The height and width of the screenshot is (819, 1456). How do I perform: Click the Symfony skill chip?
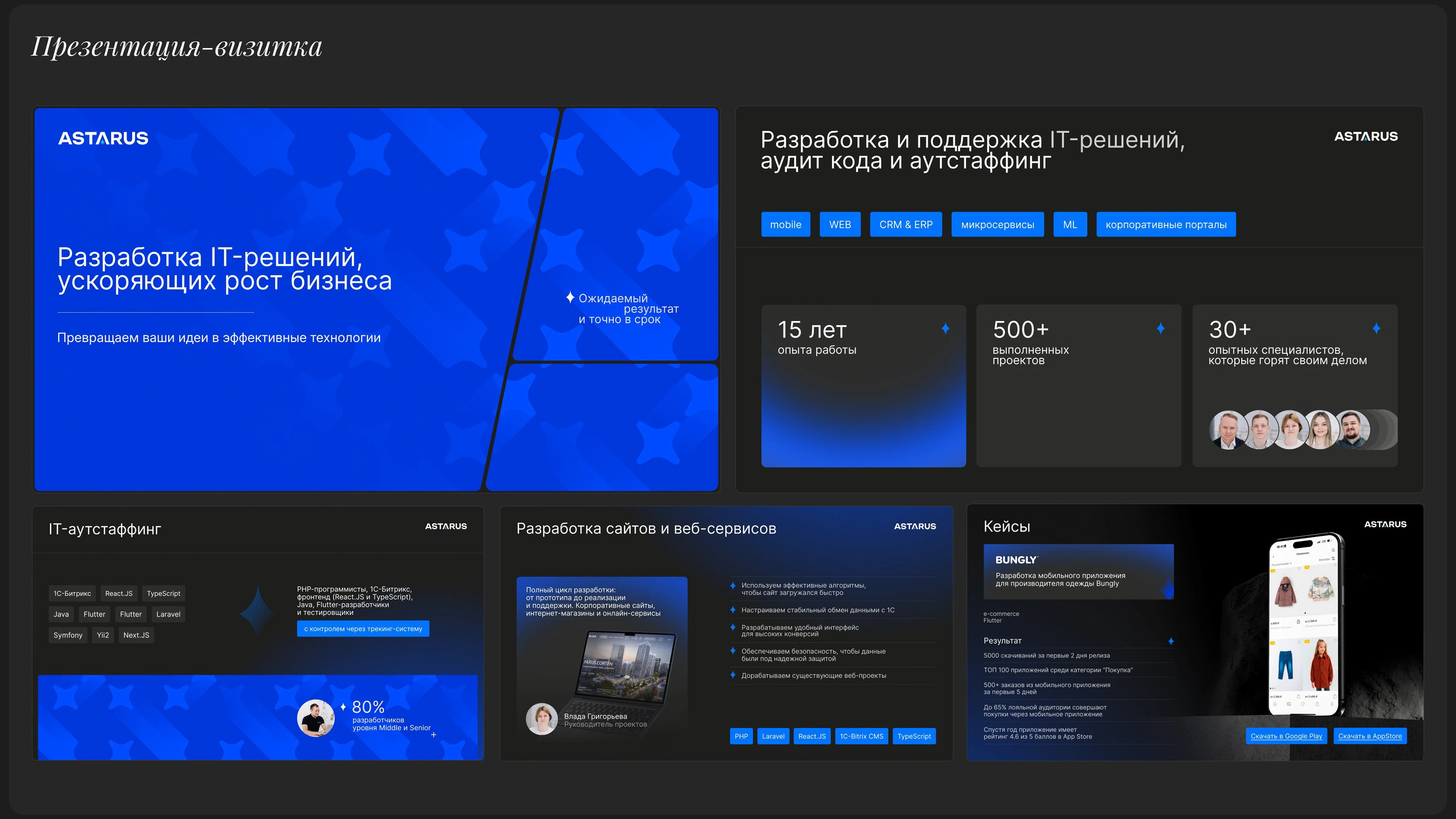click(x=68, y=635)
